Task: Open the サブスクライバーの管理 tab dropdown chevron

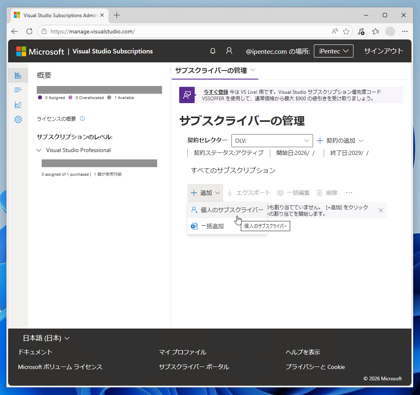Action: (253, 70)
